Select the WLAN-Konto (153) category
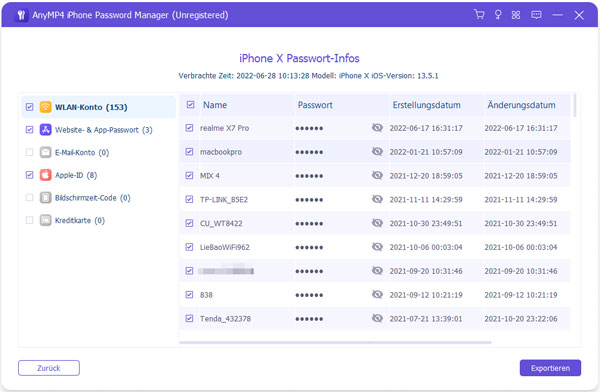The height and width of the screenshot is (392, 600). point(98,107)
